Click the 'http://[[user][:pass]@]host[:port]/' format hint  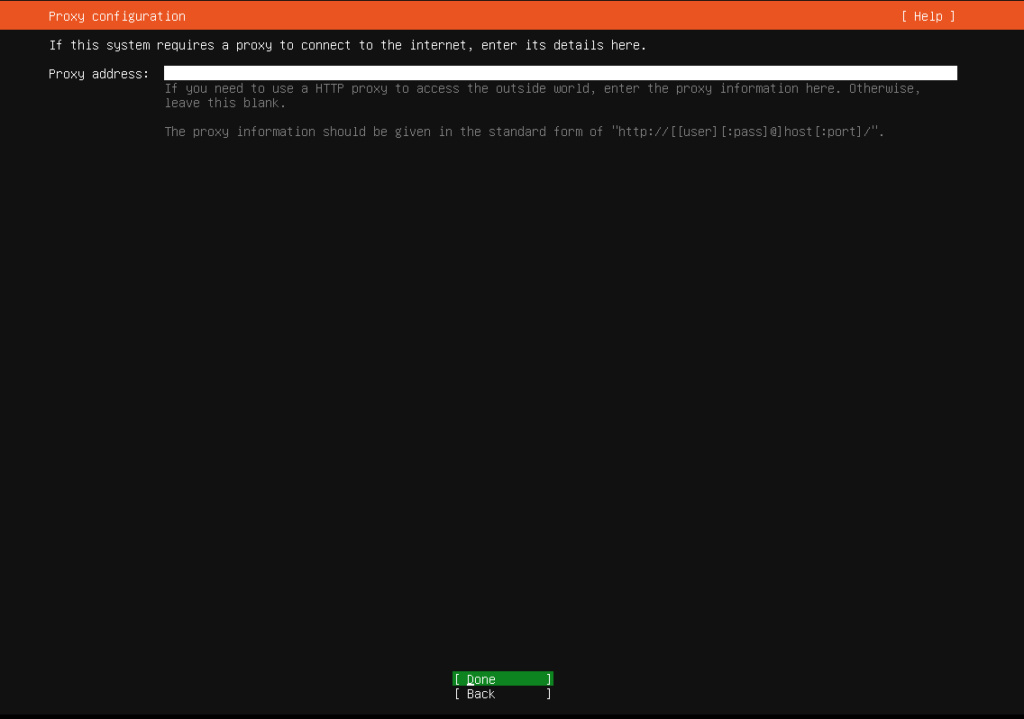(x=747, y=131)
